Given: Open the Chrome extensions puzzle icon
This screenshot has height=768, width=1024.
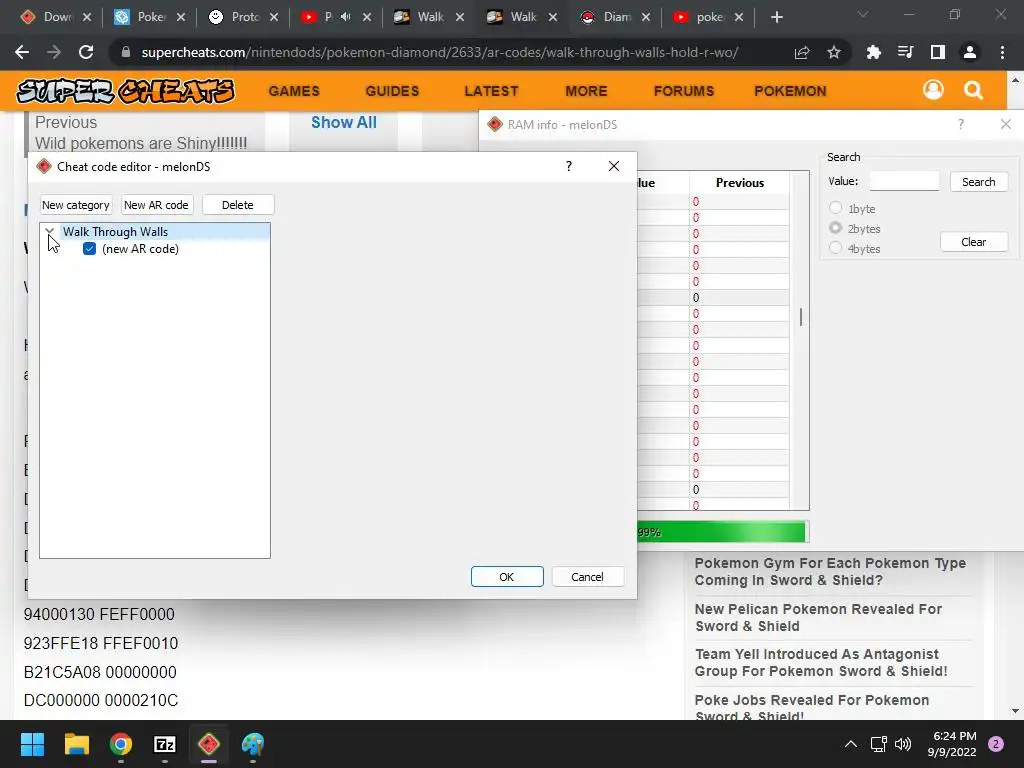Looking at the screenshot, I should (873, 52).
